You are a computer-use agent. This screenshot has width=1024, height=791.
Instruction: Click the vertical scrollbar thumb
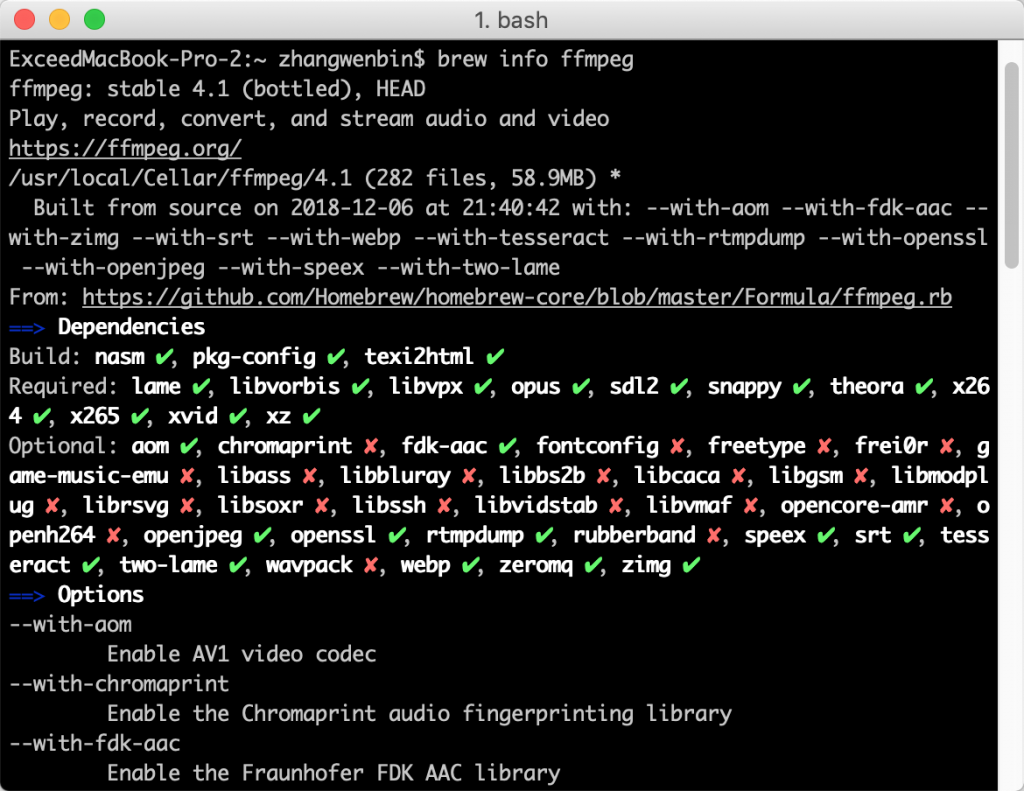(1012, 165)
